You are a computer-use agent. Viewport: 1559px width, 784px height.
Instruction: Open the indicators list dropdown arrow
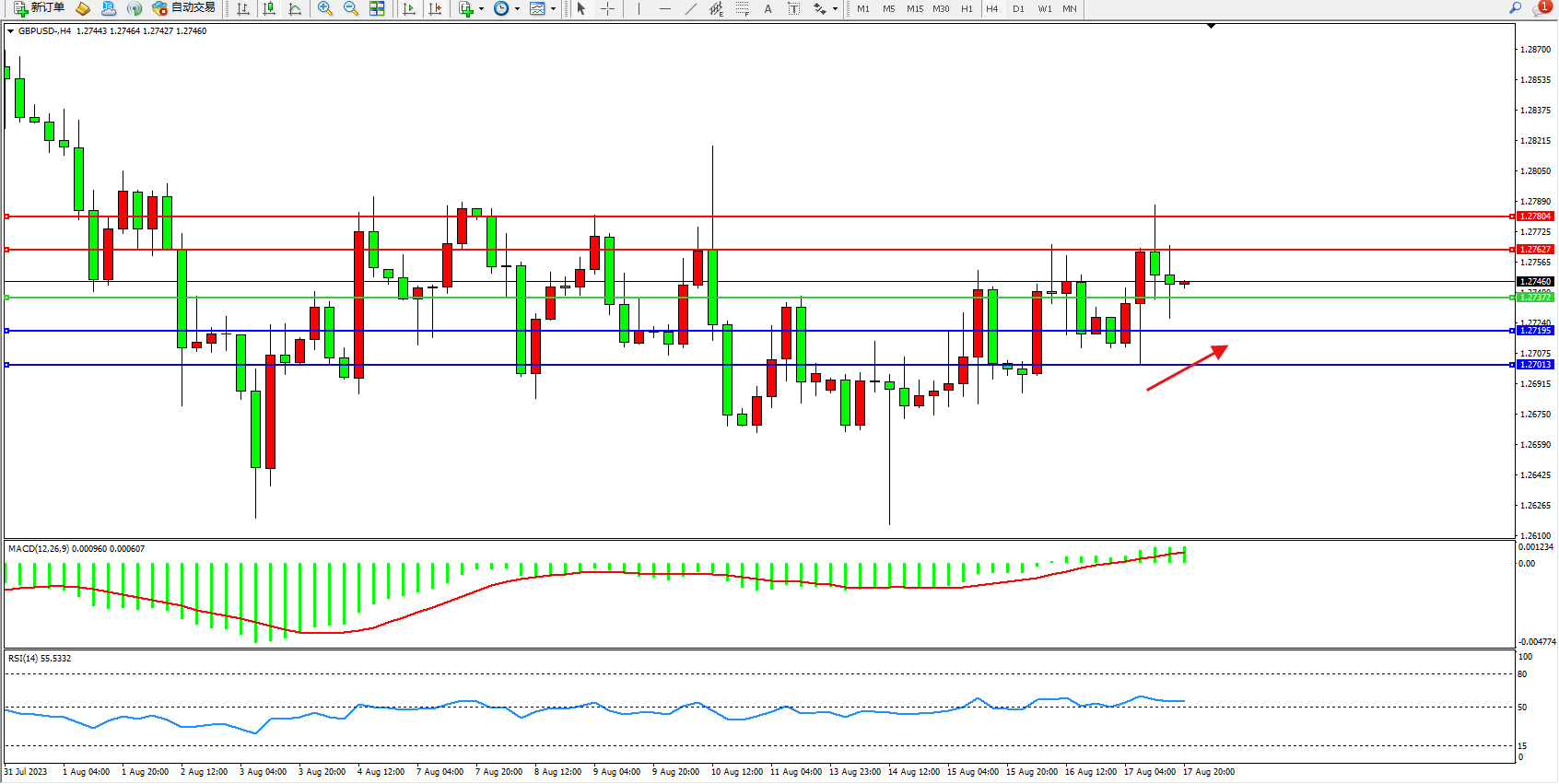pos(481,9)
